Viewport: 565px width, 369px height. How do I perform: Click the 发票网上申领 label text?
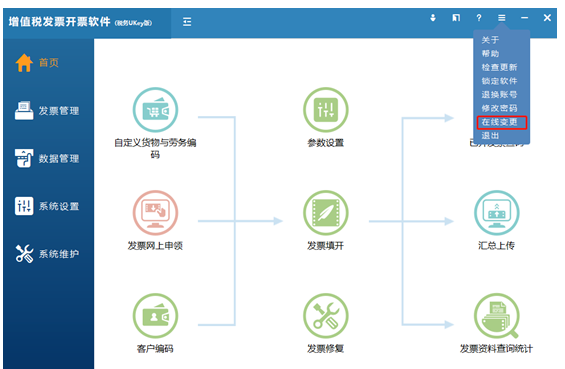point(155,246)
